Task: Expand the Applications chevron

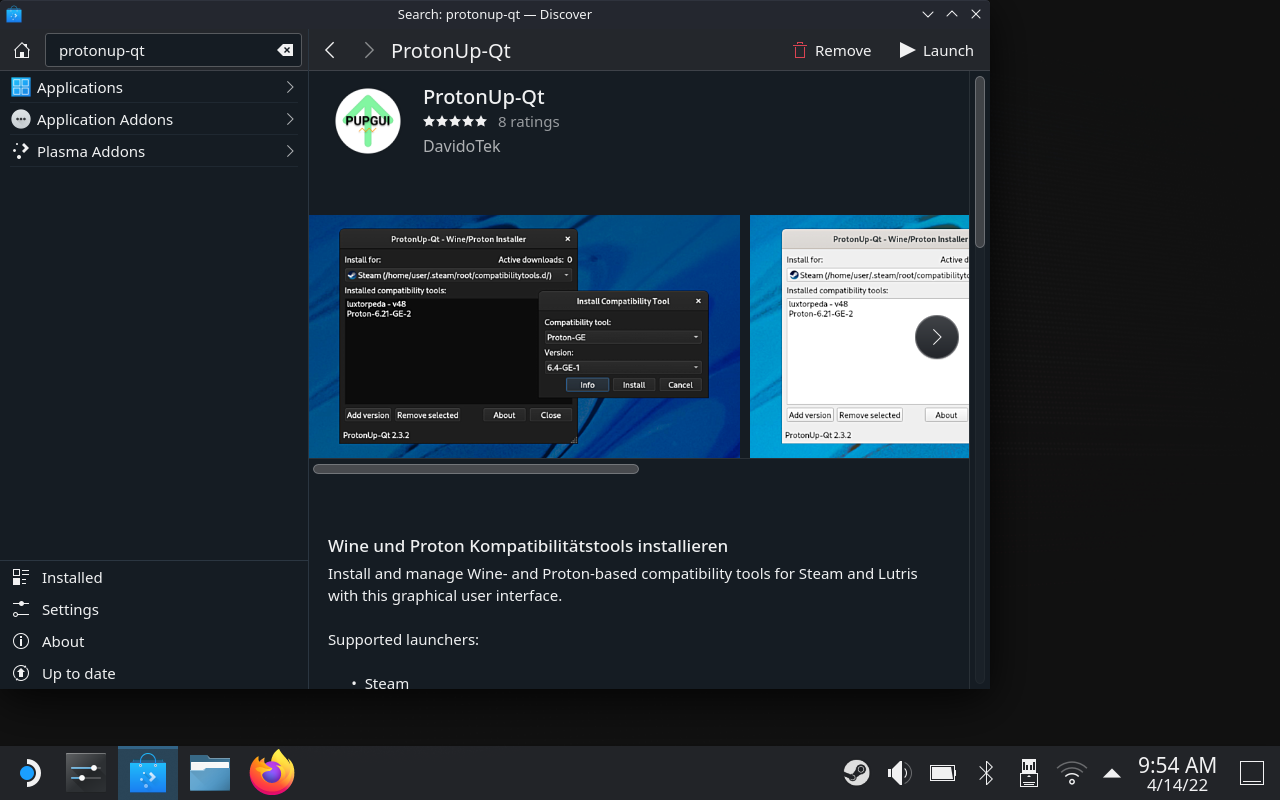Action: coord(290,87)
